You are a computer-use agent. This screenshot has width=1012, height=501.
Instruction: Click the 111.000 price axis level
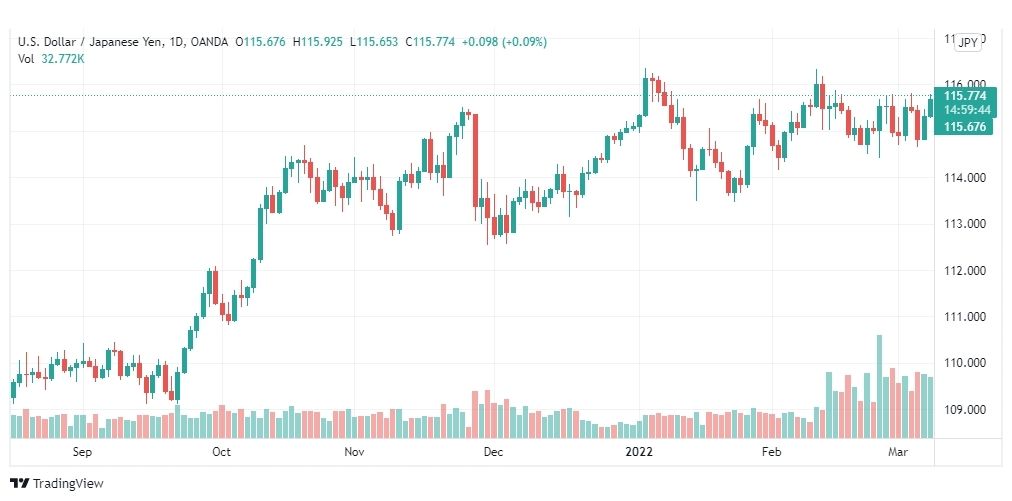tap(965, 317)
